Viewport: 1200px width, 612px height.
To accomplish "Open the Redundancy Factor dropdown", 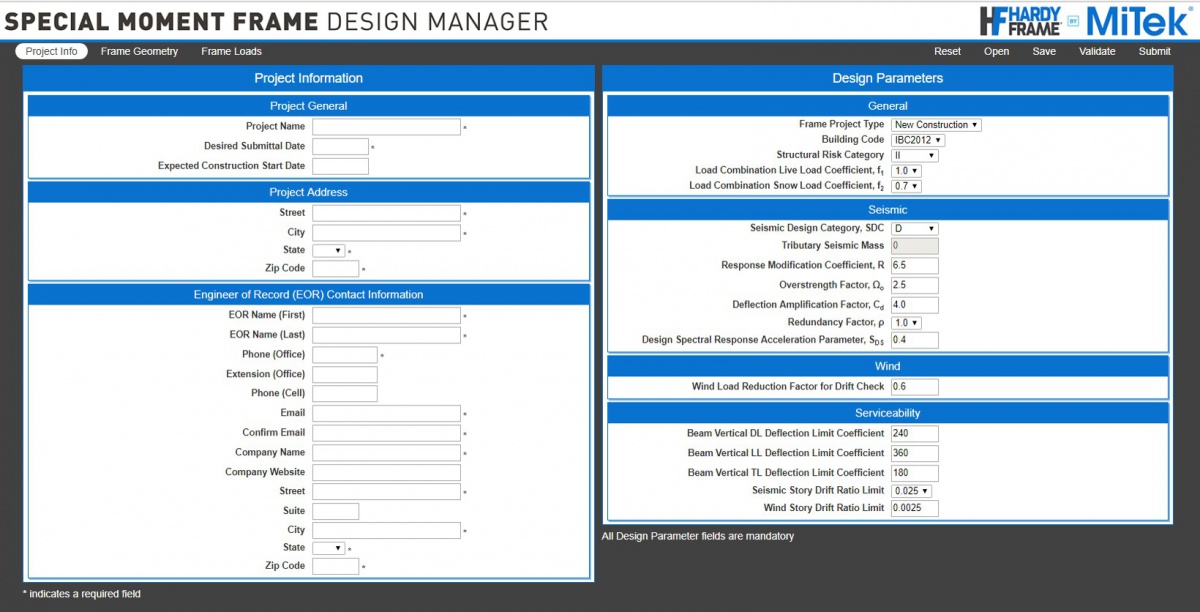I will click(906, 323).
